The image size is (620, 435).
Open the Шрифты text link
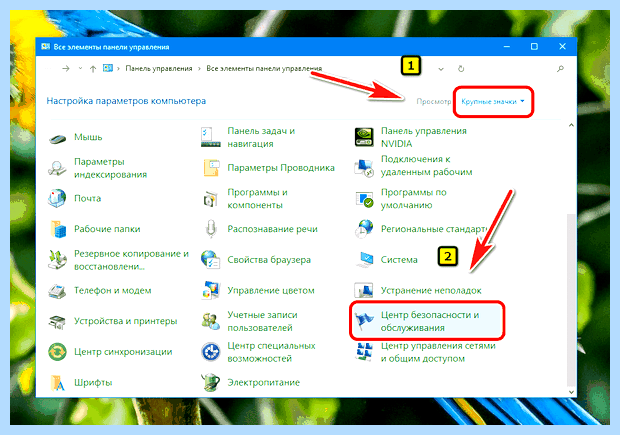click(x=93, y=383)
